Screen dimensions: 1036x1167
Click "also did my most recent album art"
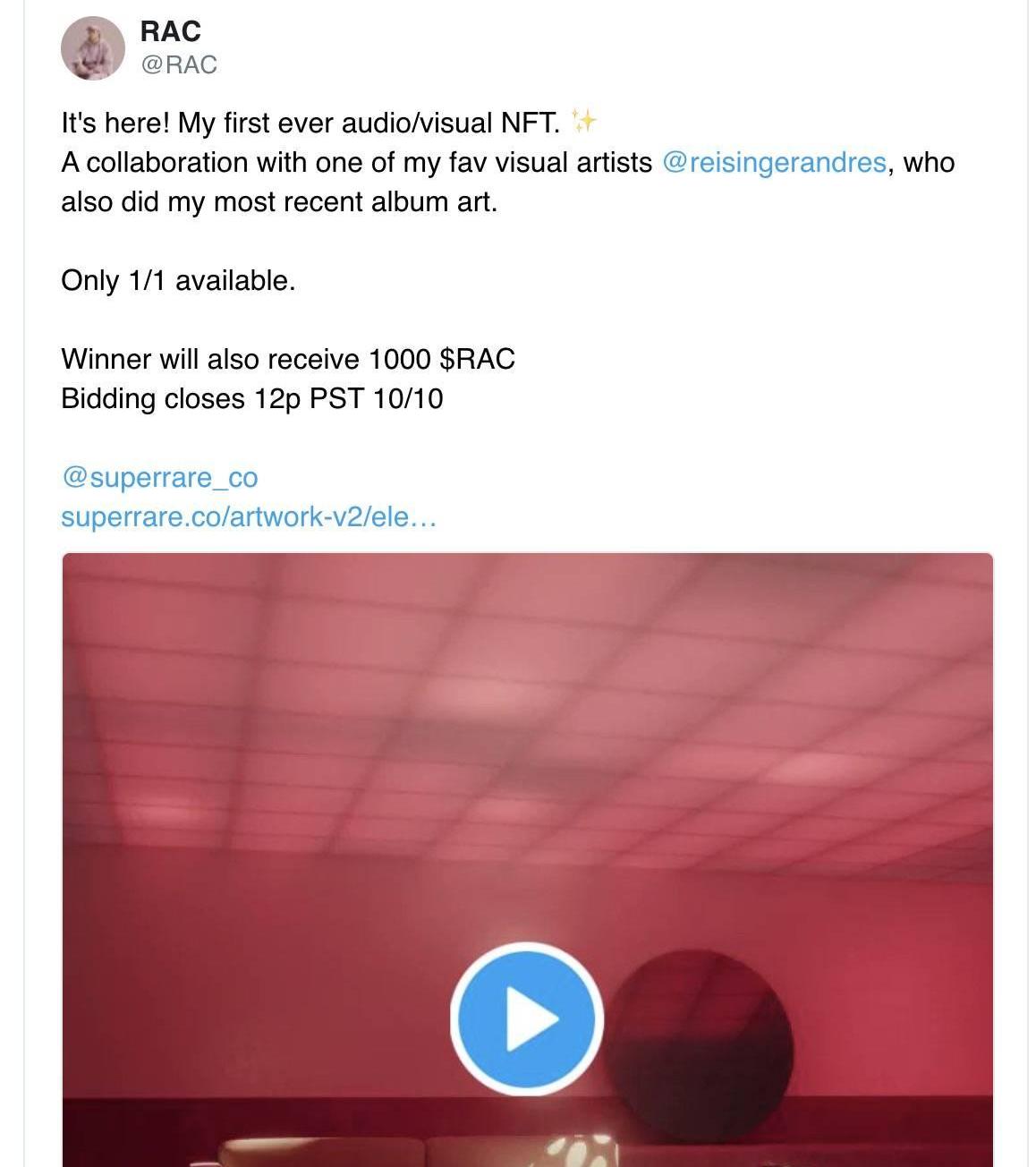click(x=278, y=201)
